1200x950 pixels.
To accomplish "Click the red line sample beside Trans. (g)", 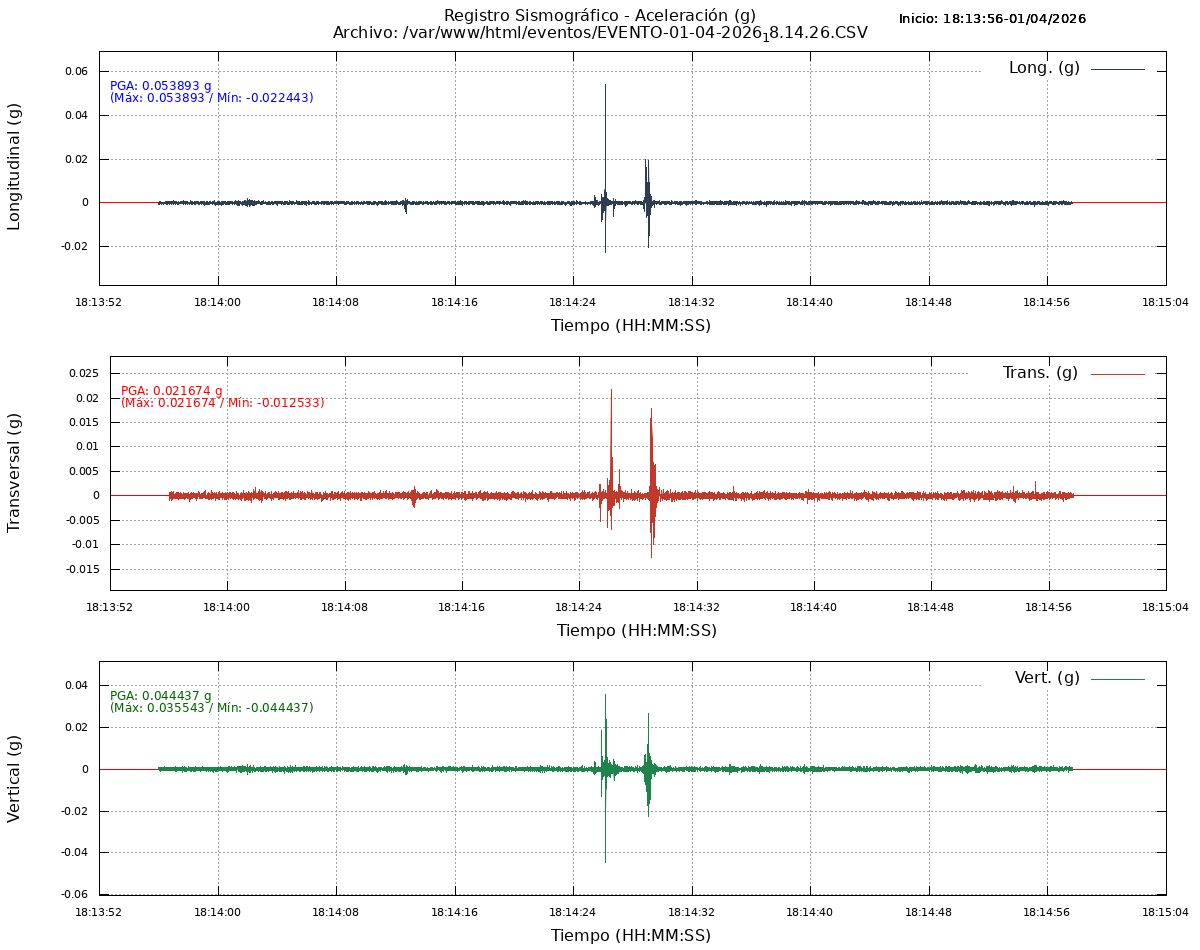I will [x=1117, y=374].
